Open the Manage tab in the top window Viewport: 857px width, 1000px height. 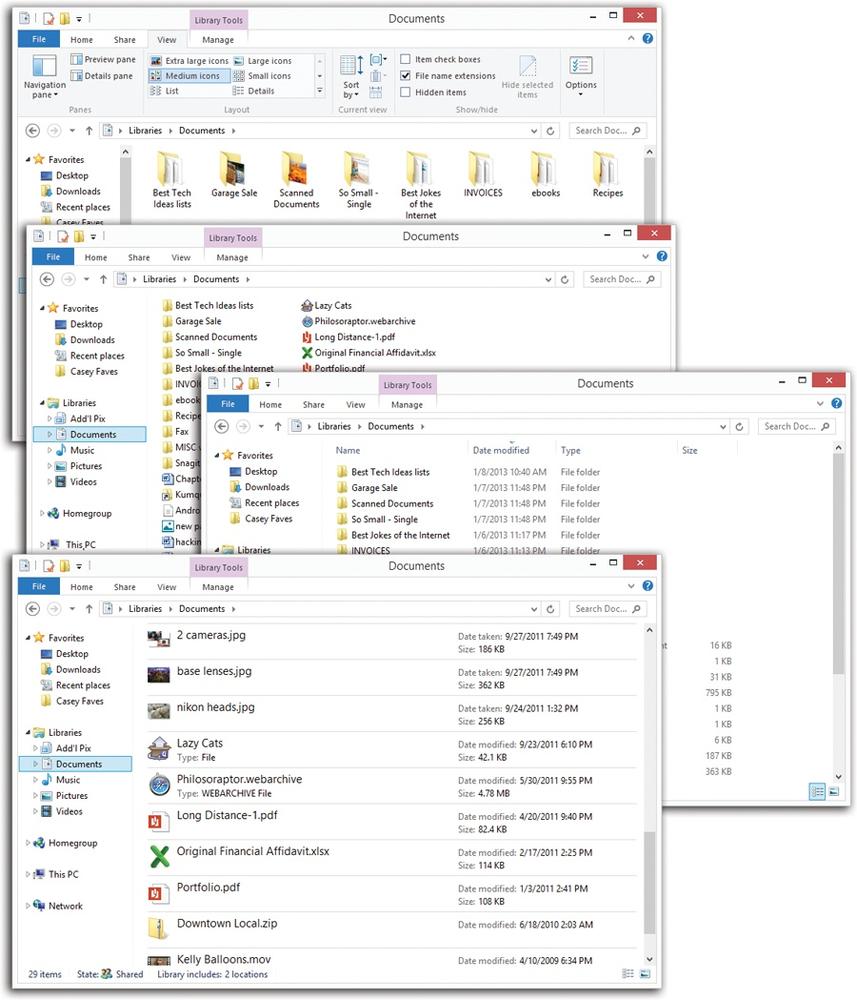(x=218, y=40)
